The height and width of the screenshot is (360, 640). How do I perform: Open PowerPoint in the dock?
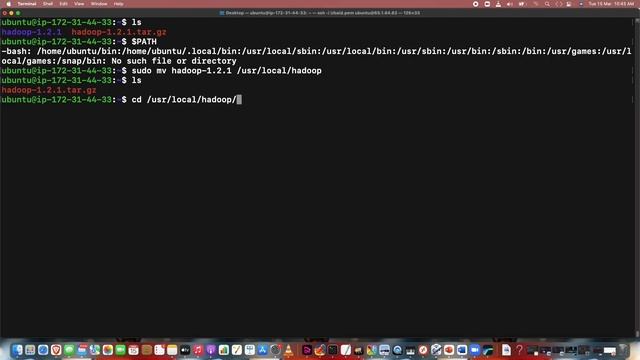click(x=449, y=350)
